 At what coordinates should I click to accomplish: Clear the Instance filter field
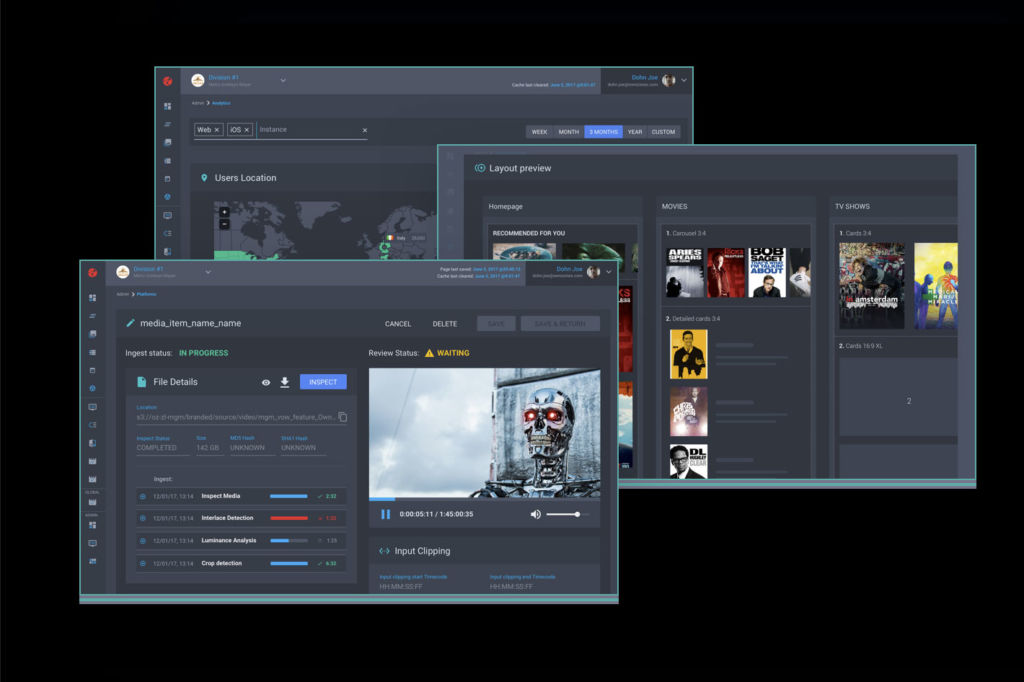[x=364, y=130]
